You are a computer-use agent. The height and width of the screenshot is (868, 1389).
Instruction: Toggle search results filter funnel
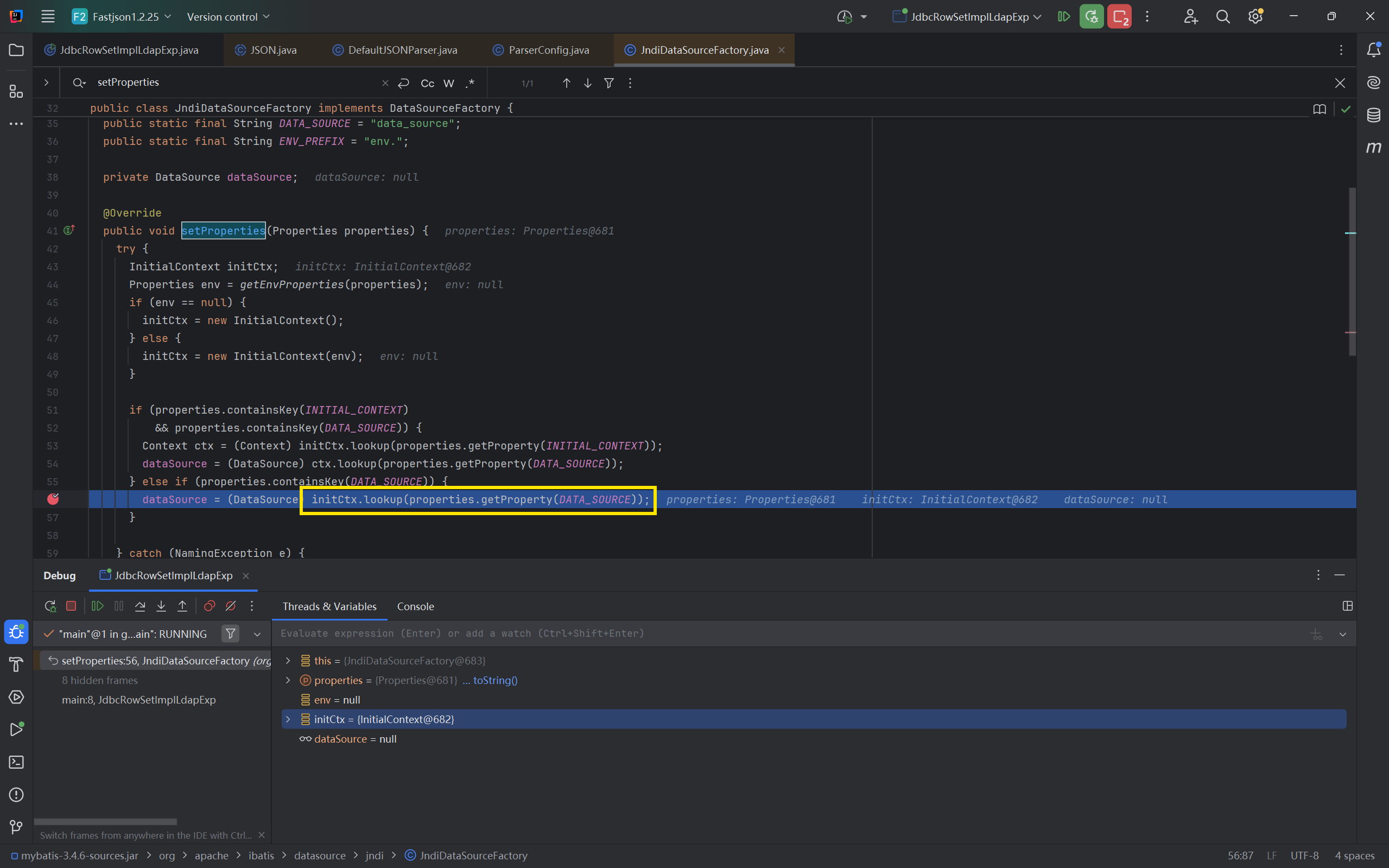(x=609, y=83)
